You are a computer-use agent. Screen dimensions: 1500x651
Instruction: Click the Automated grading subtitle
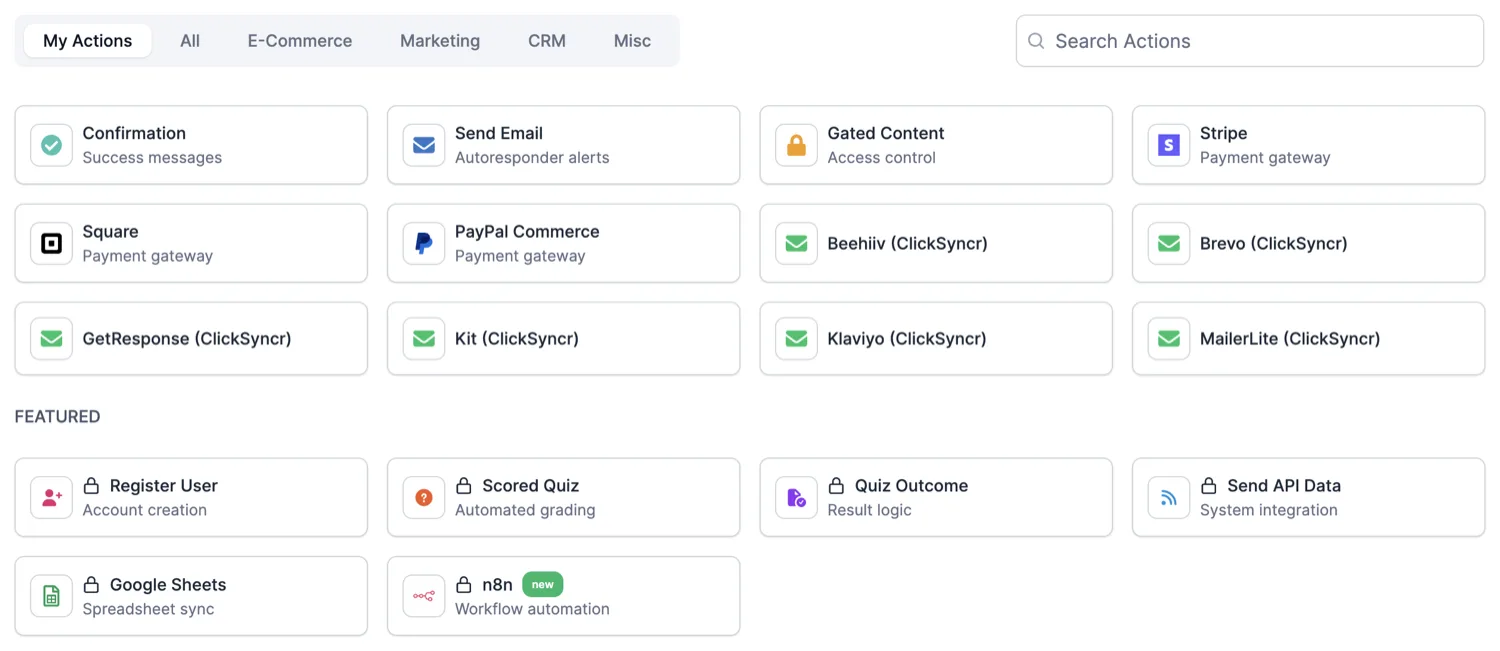[525, 510]
